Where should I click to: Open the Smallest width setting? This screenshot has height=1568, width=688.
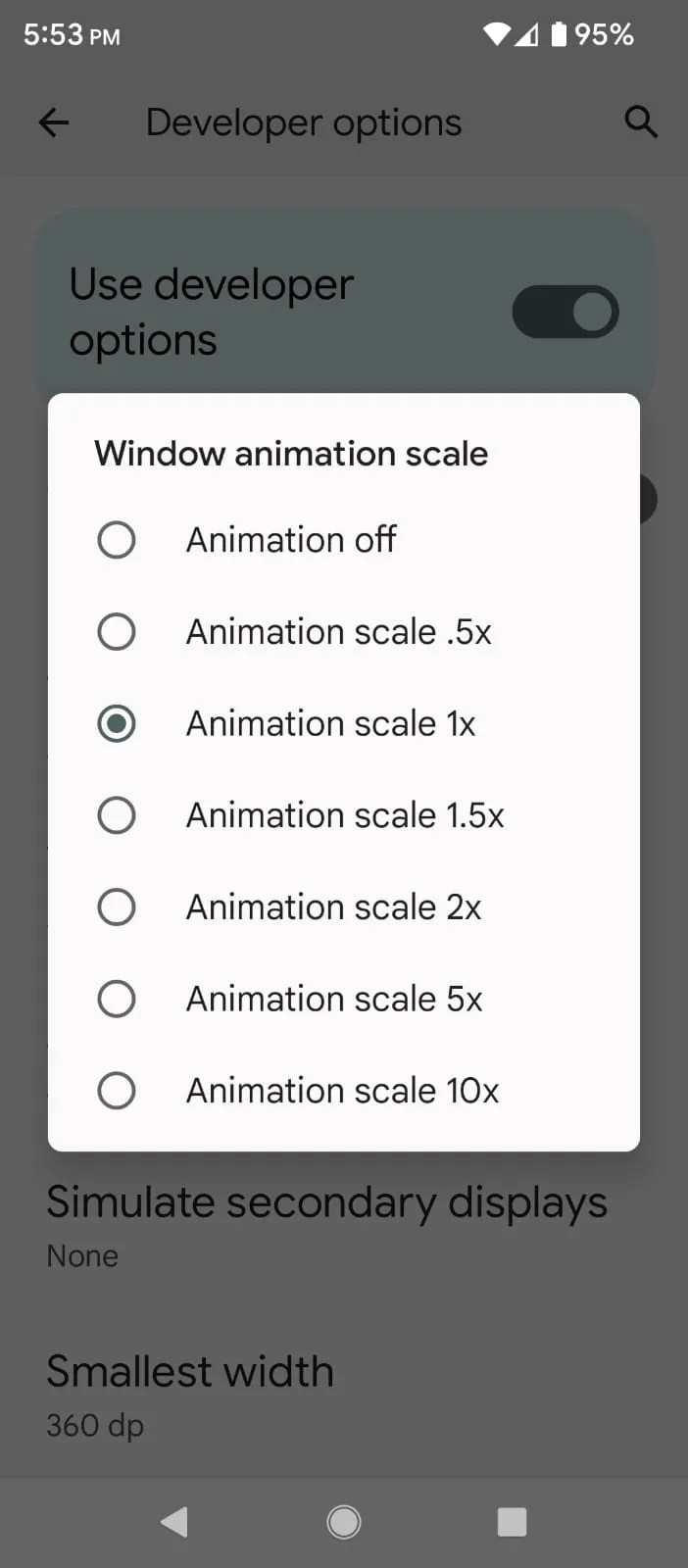190,1394
